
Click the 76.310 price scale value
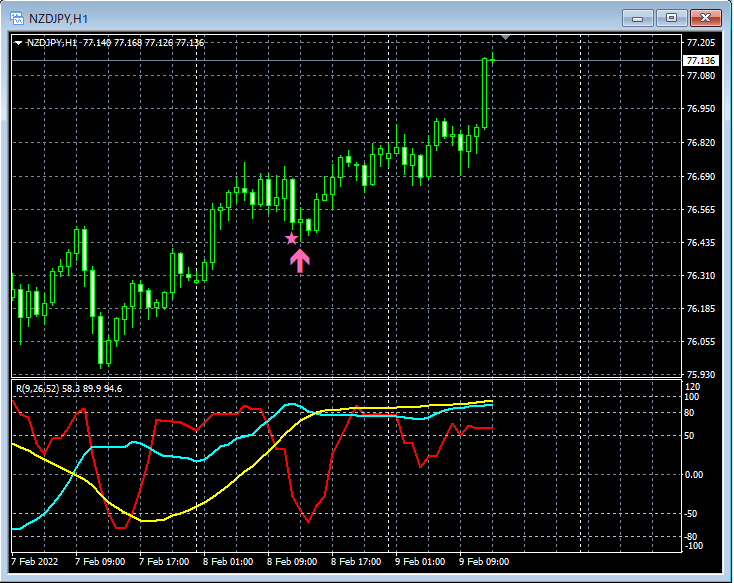701,276
